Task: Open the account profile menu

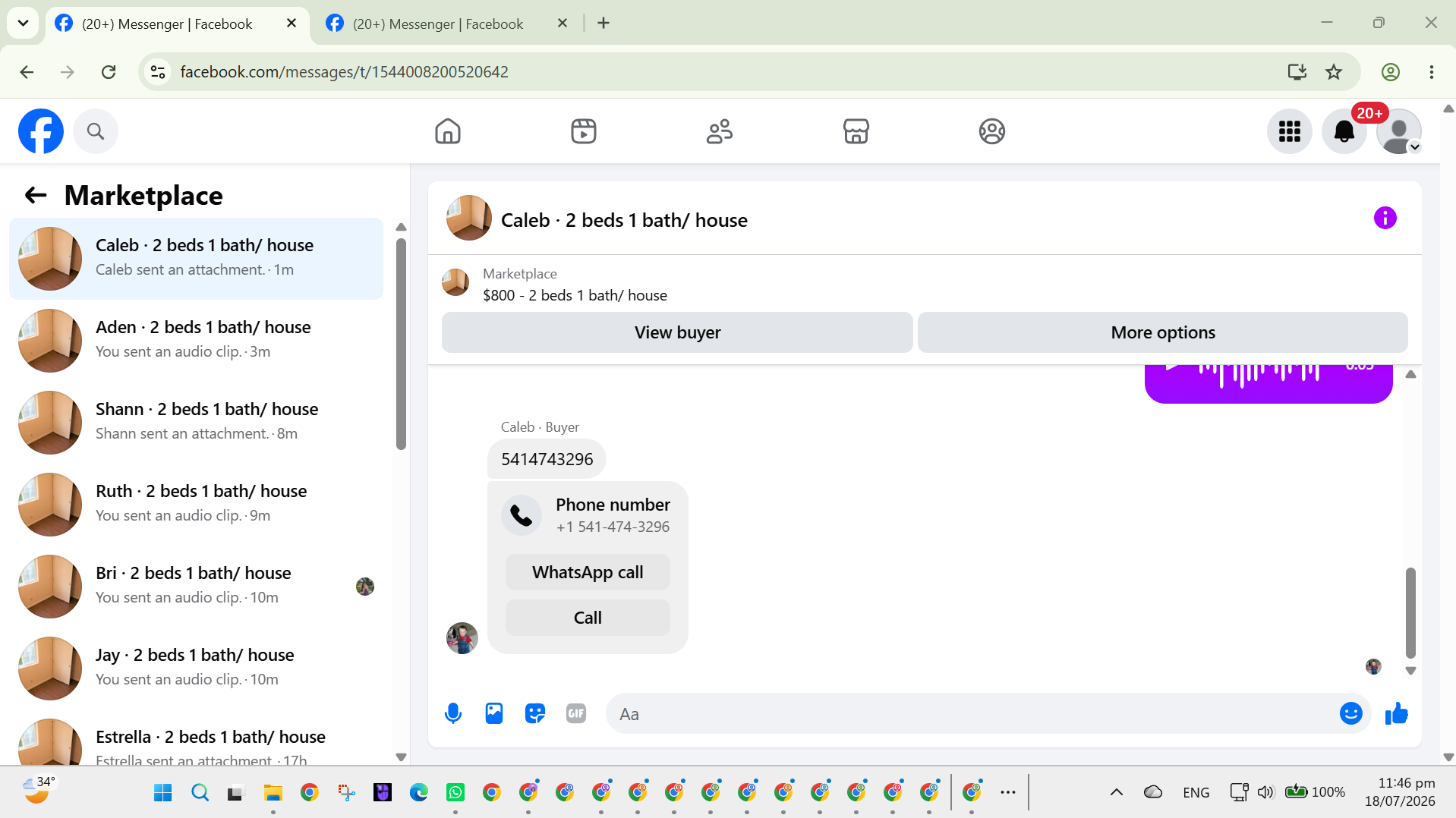Action: pos(1399,131)
